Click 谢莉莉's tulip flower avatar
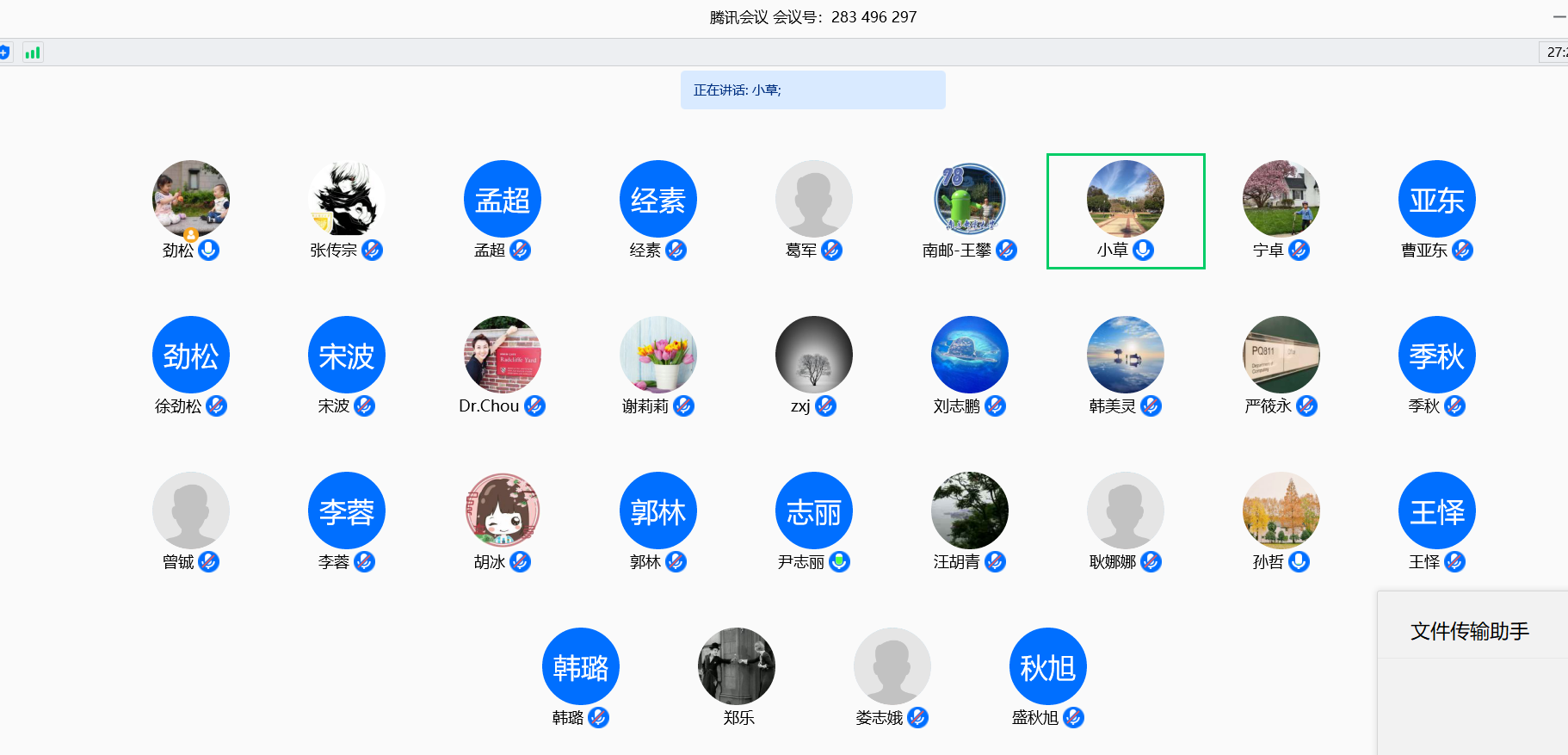 [x=658, y=355]
